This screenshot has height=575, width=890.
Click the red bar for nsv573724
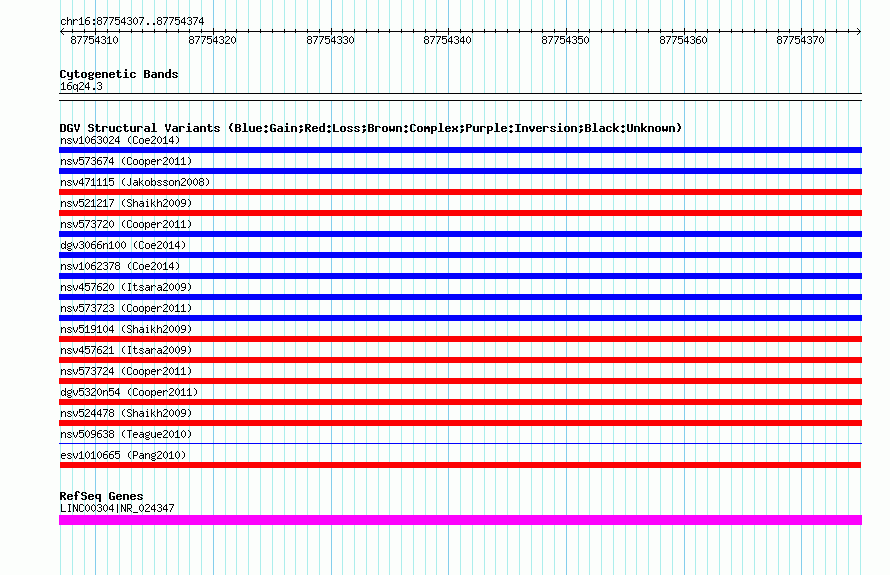460,381
